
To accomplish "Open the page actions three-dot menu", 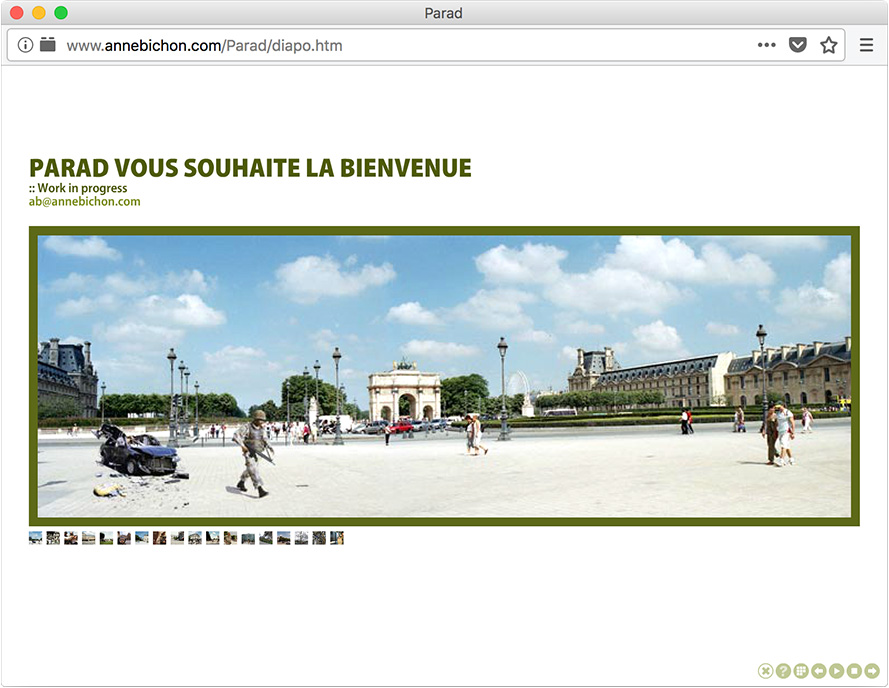I will point(766,45).
